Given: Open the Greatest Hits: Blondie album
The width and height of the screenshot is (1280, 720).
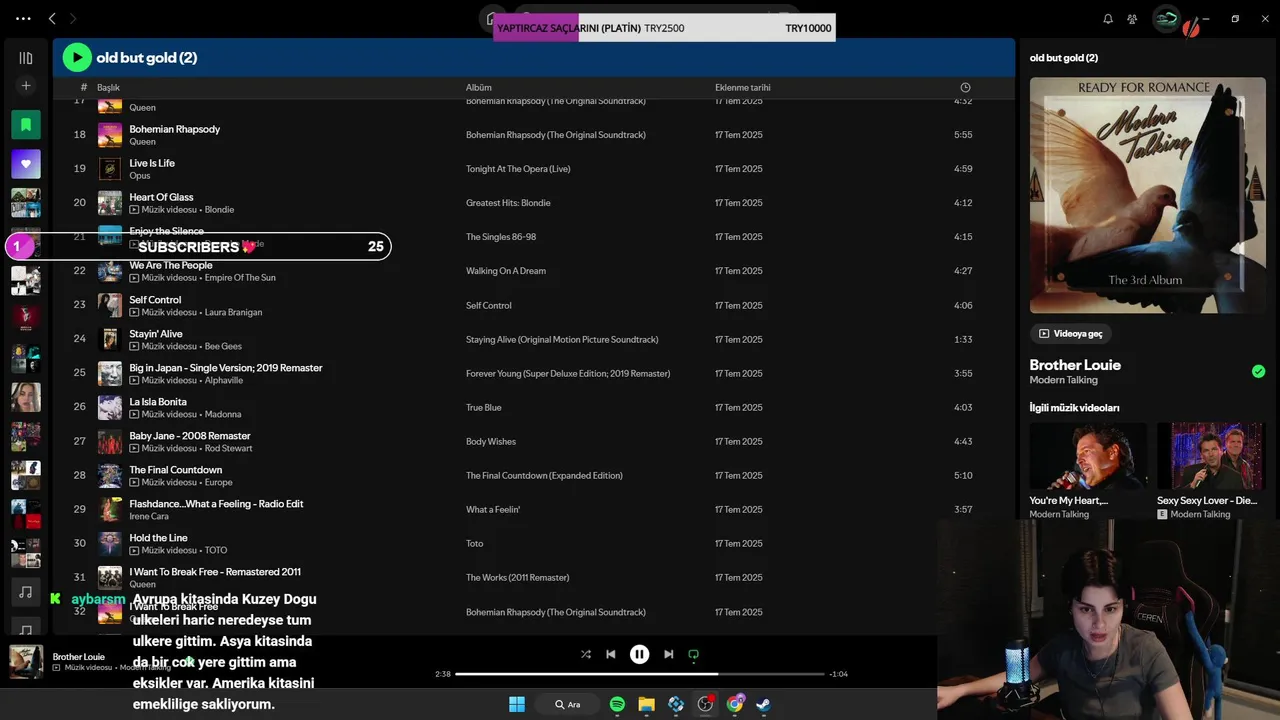Looking at the screenshot, I should pos(508,203).
